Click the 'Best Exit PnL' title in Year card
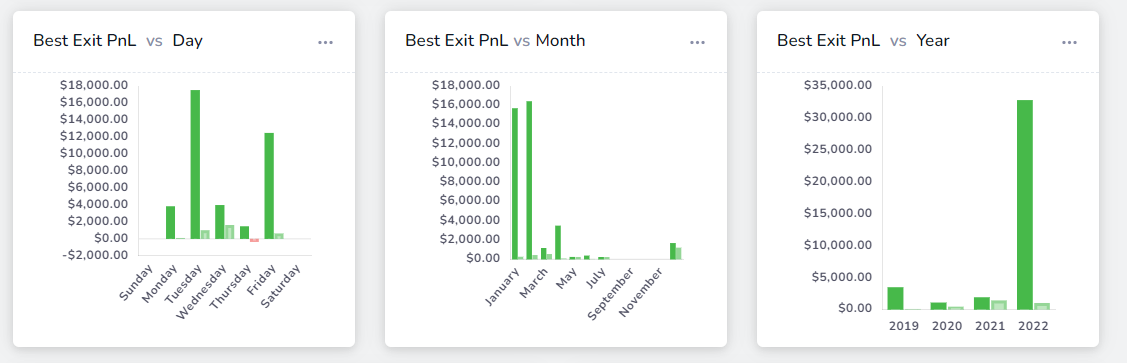Viewport: 1127px width, 363px height. [828, 41]
